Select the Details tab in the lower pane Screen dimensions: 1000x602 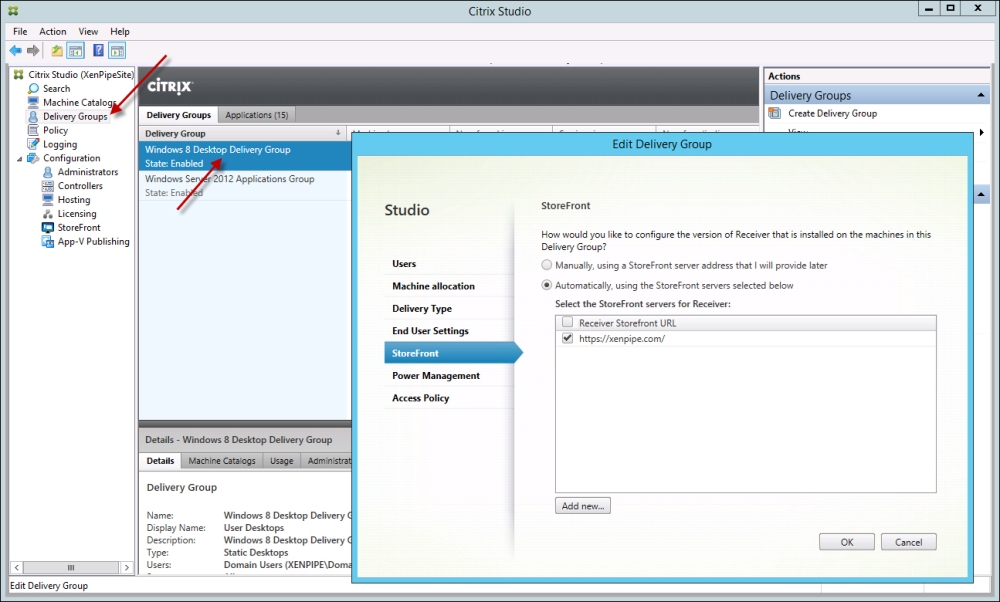(x=160, y=460)
